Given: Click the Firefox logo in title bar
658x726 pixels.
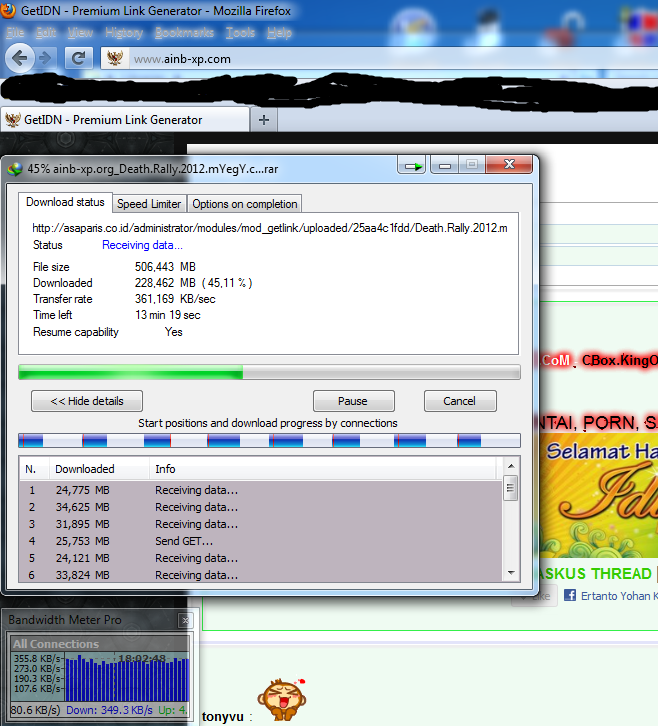Looking at the screenshot, I should coord(8,10).
